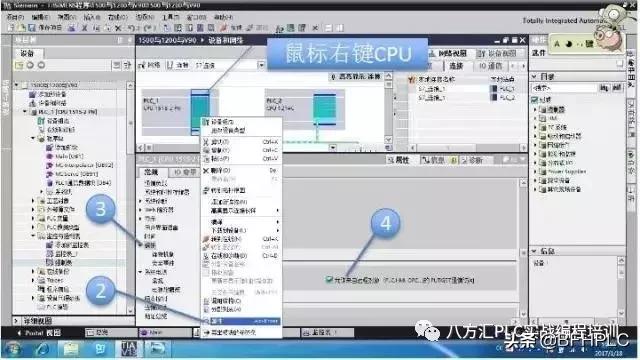Switch to Portal view
This screenshot has height=360, width=640.
(x=39, y=333)
